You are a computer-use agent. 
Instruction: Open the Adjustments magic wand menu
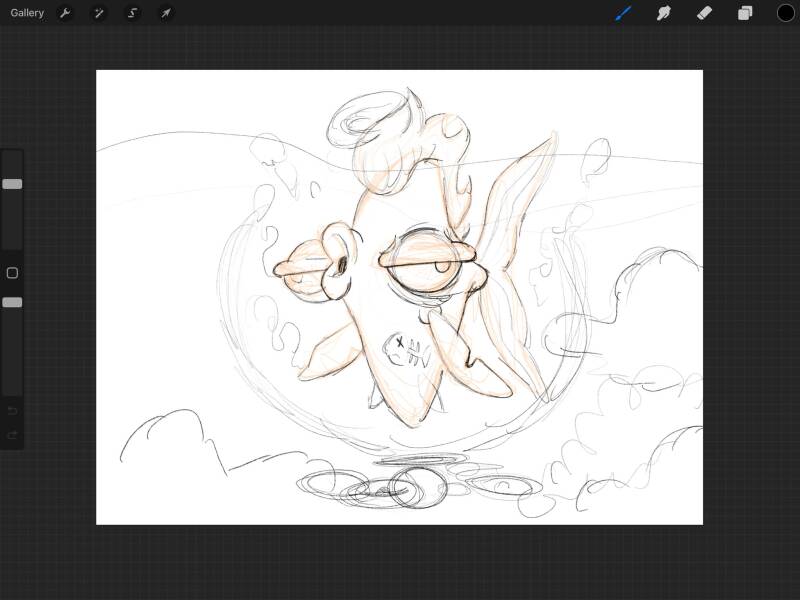click(98, 13)
